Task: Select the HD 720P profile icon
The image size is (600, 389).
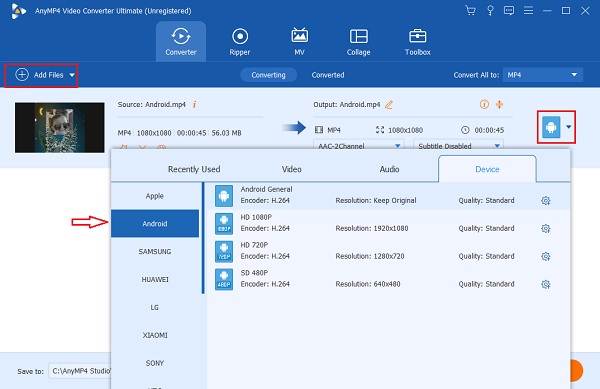Action: pyautogui.click(x=224, y=252)
